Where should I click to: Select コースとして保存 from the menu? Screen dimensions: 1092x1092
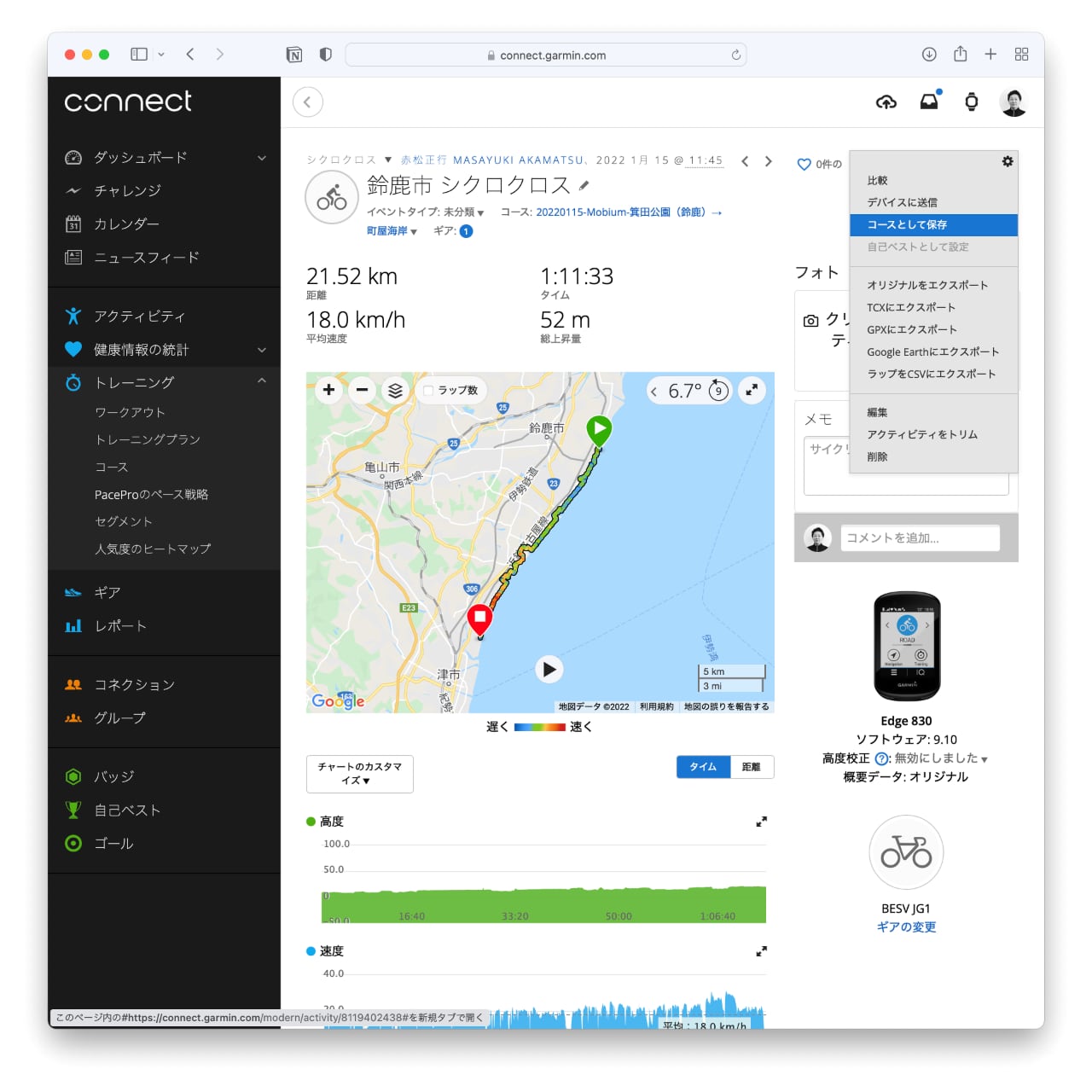coord(933,224)
